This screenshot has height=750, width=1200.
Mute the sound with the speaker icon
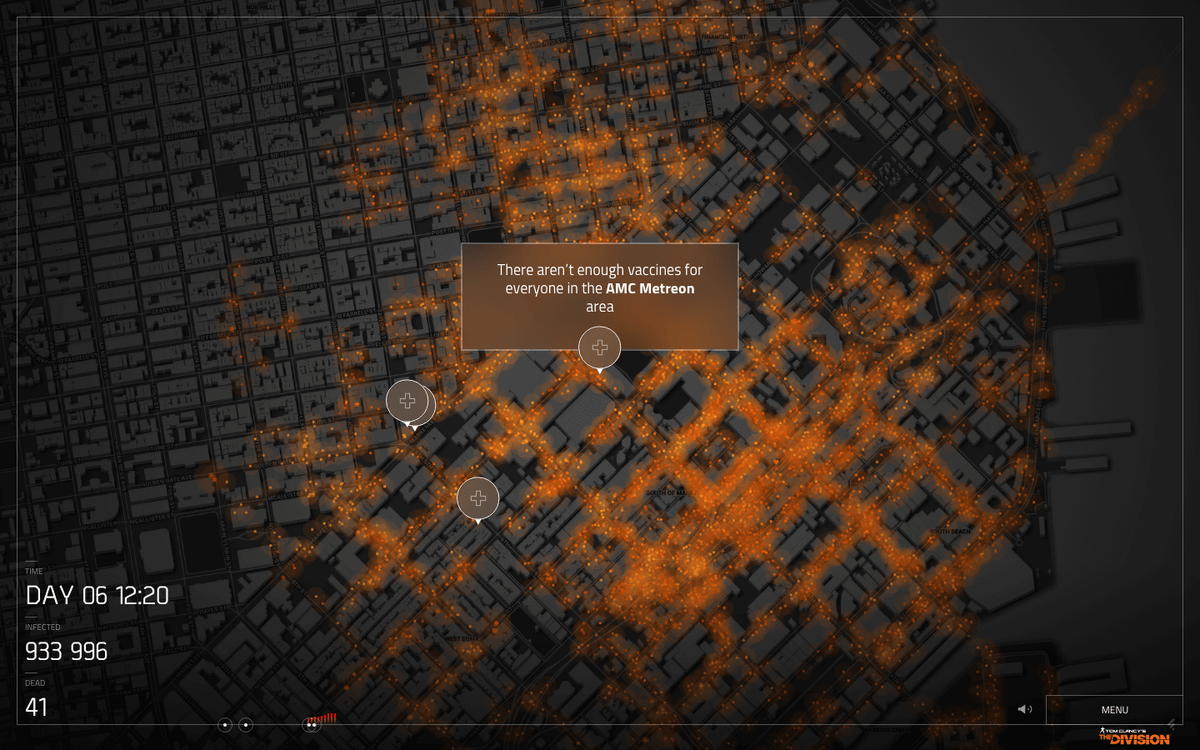coord(1025,710)
